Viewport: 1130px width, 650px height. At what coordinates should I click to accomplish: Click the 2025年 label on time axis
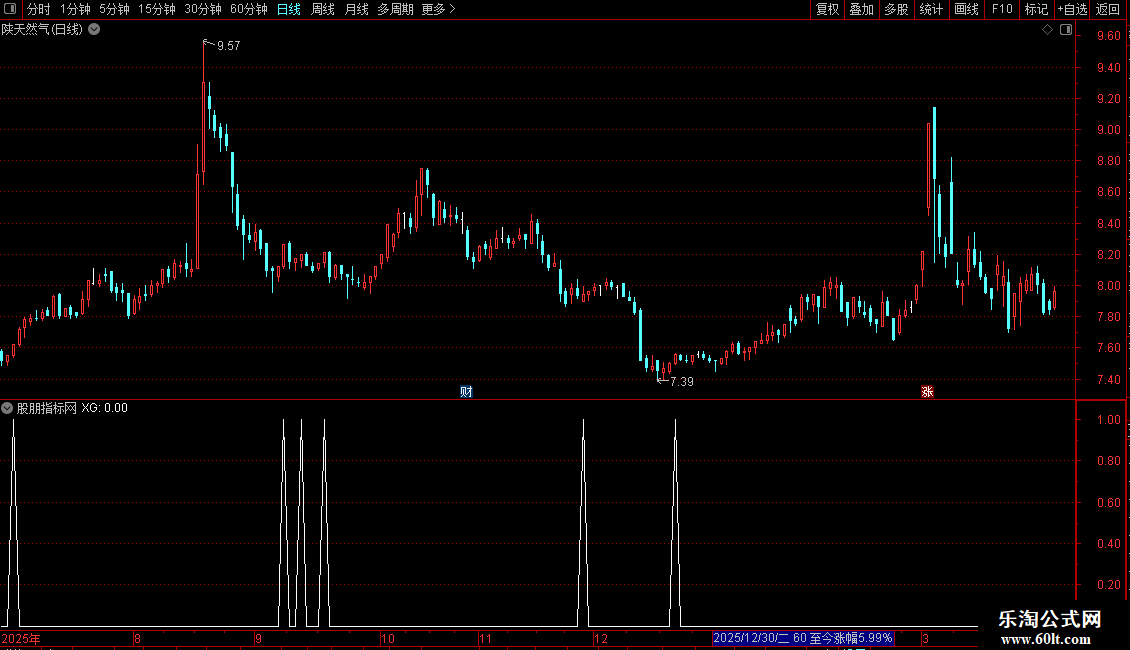coord(21,638)
